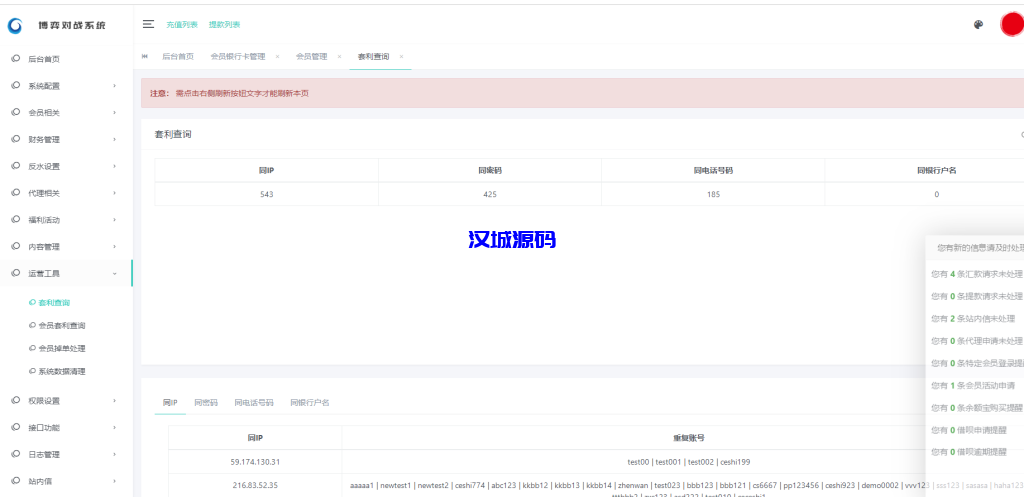This screenshot has height=497, width=1024.
Task: Click the icon beside 会员套利查询
Action: pos(33,325)
